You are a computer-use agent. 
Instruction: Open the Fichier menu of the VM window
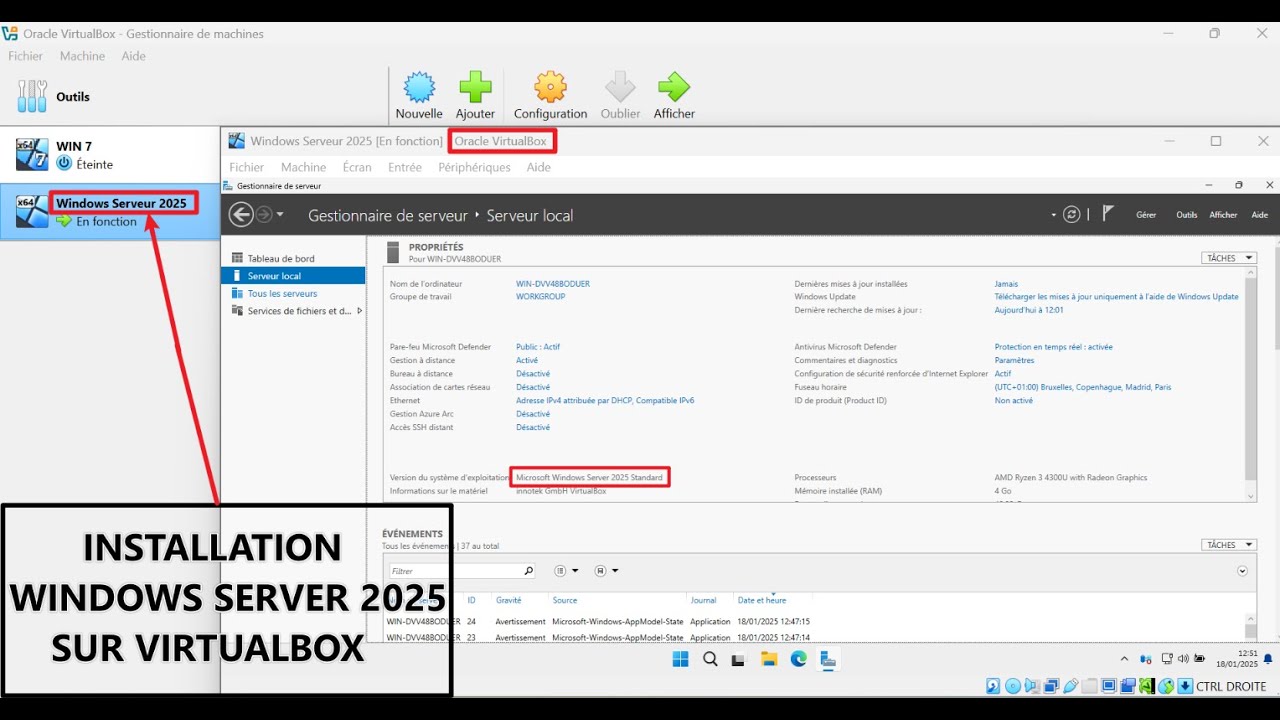coord(247,167)
